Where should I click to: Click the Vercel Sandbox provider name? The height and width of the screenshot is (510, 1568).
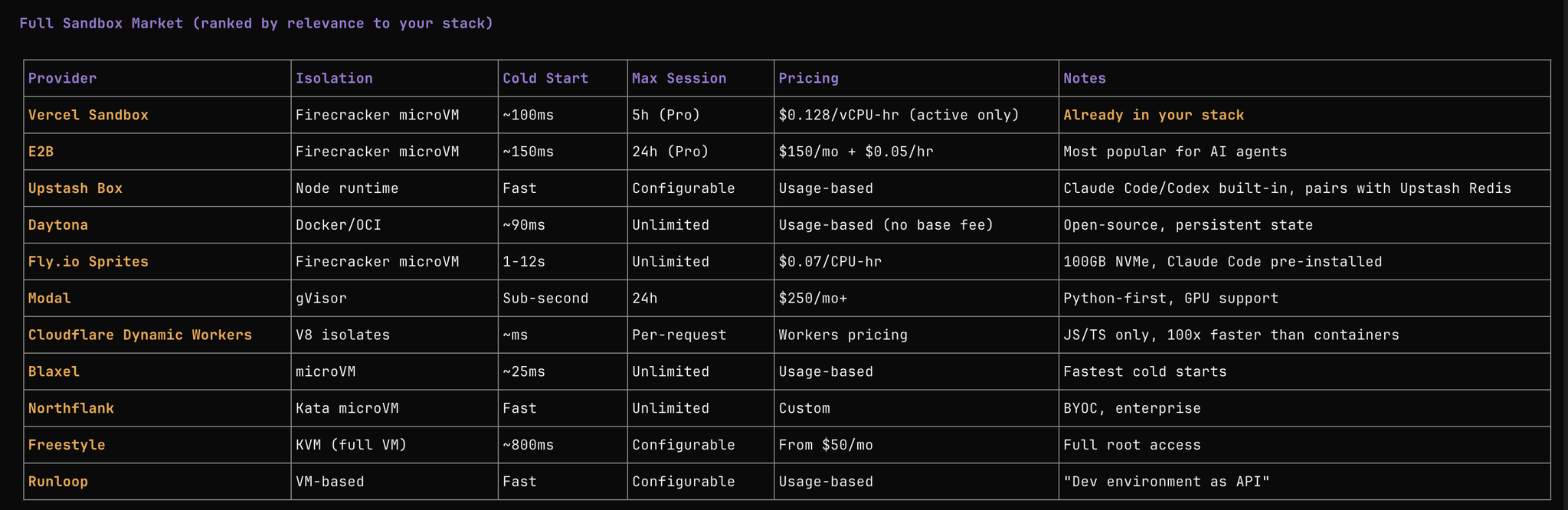click(88, 115)
